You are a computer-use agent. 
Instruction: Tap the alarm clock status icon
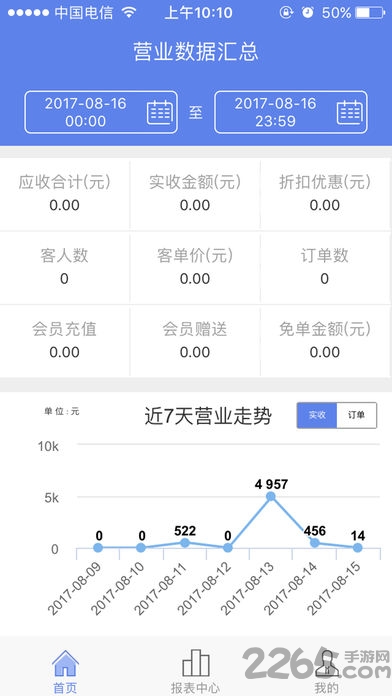(307, 12)
